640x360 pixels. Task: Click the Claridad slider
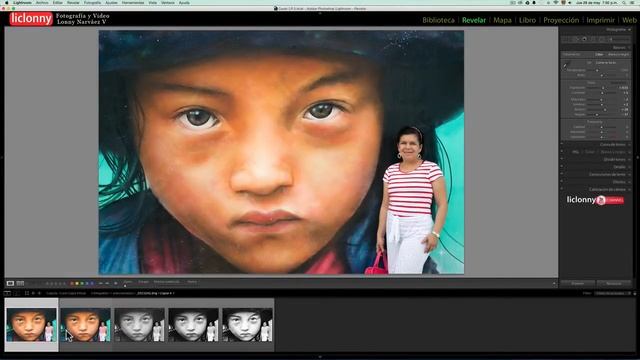[602, 127]
